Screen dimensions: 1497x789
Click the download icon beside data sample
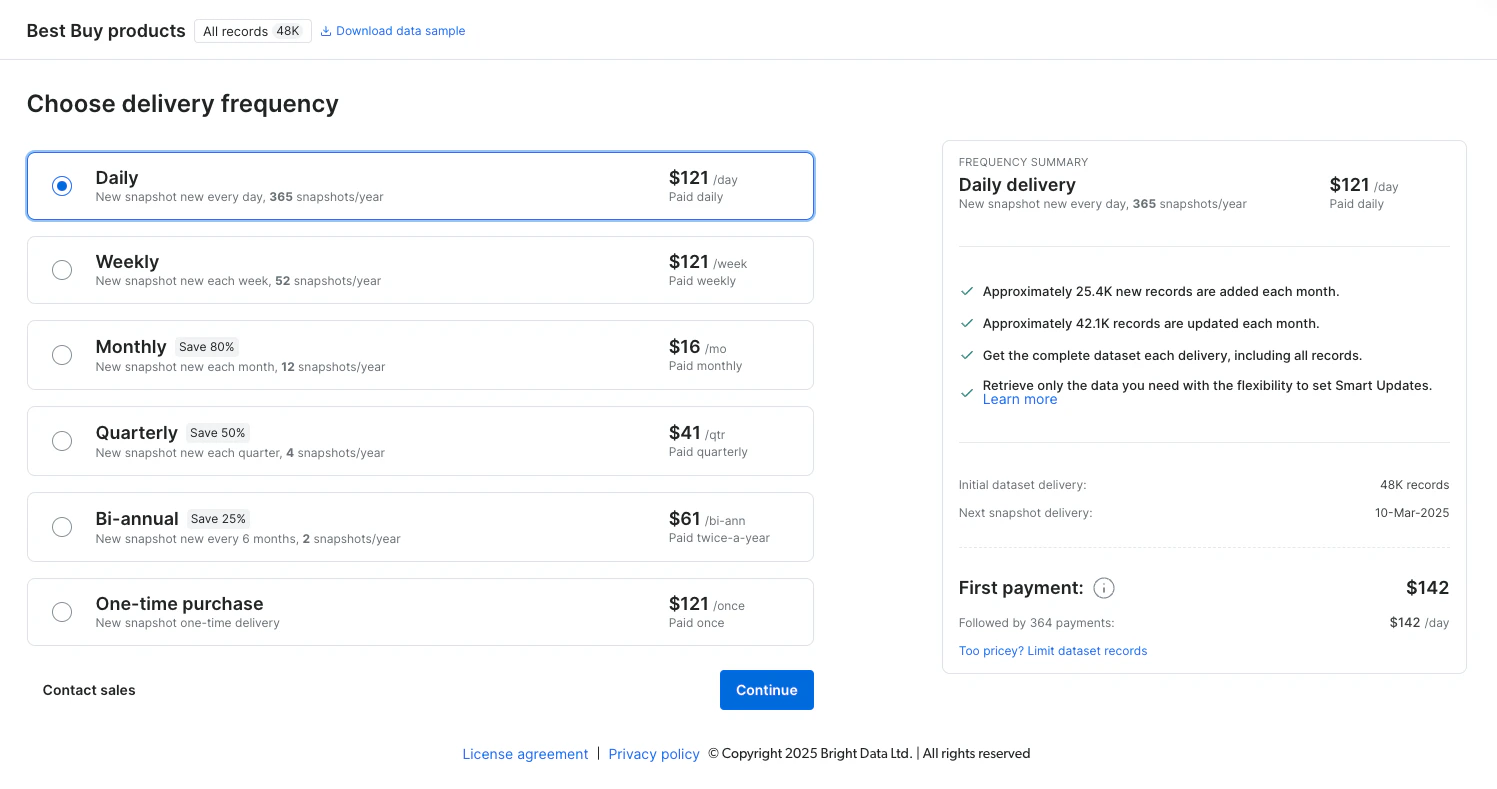pos(326,31)
